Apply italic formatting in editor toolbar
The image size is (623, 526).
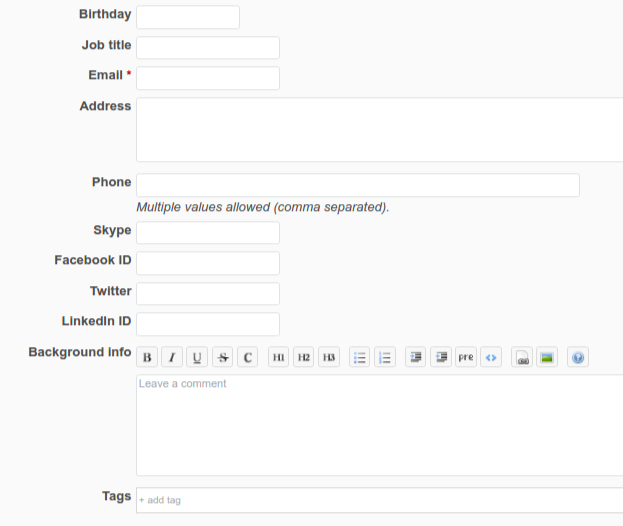[172, 357]
